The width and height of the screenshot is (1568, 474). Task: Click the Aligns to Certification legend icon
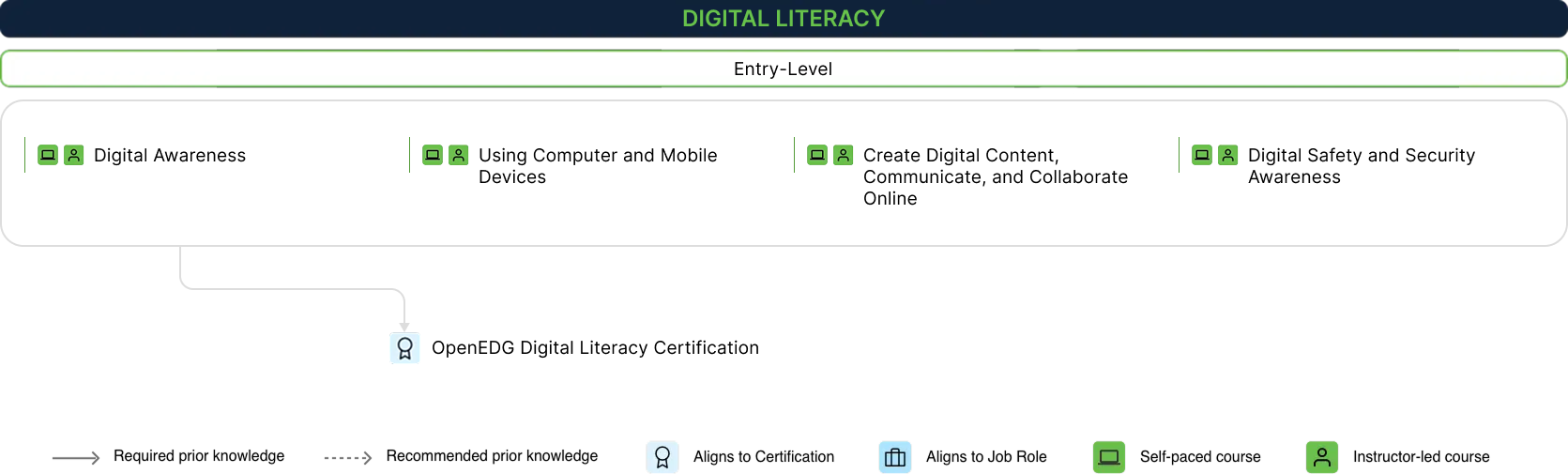pyautogui.click(x=662, y=457)
